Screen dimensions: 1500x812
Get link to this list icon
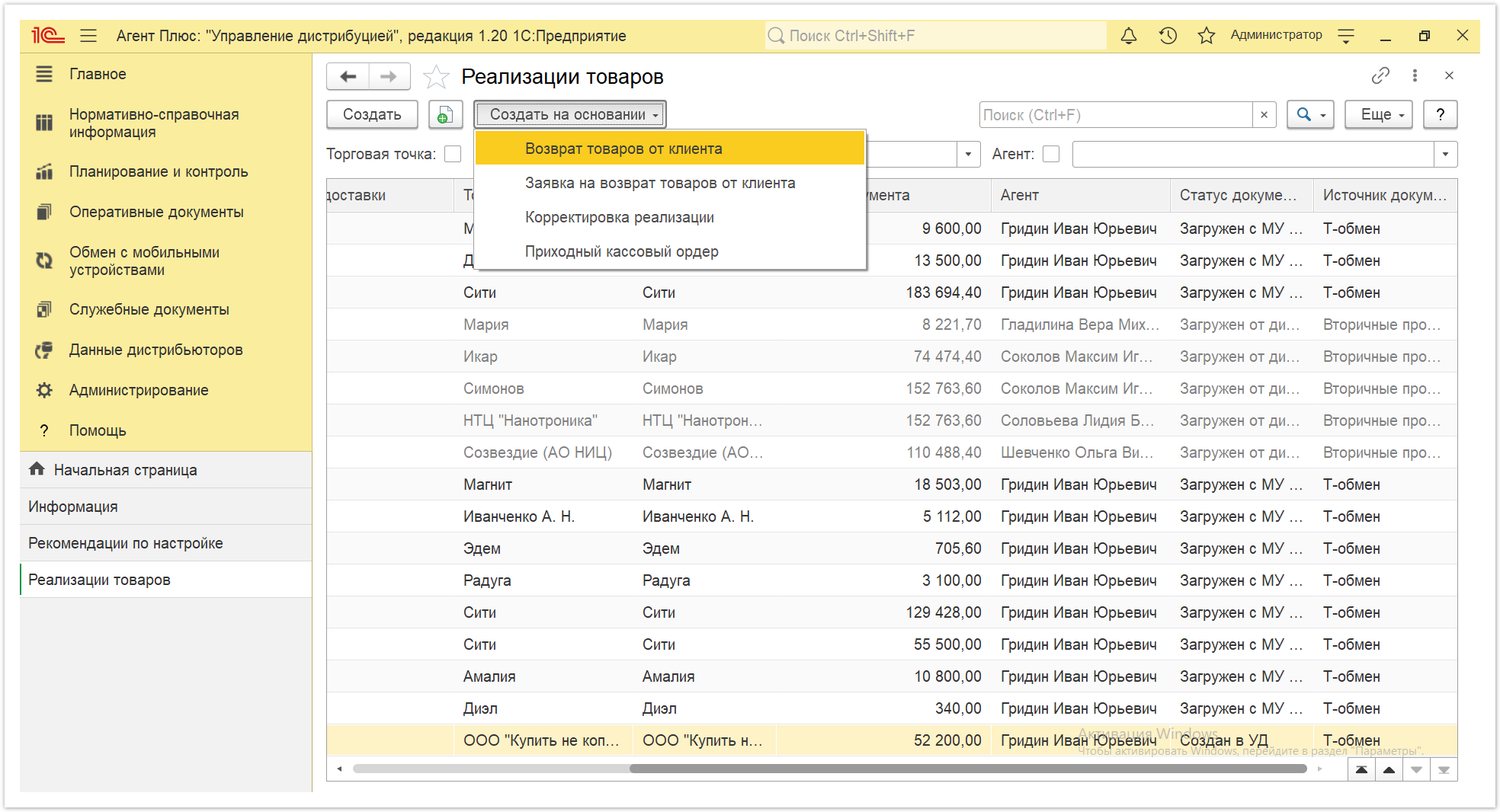tap(1380, 75)
